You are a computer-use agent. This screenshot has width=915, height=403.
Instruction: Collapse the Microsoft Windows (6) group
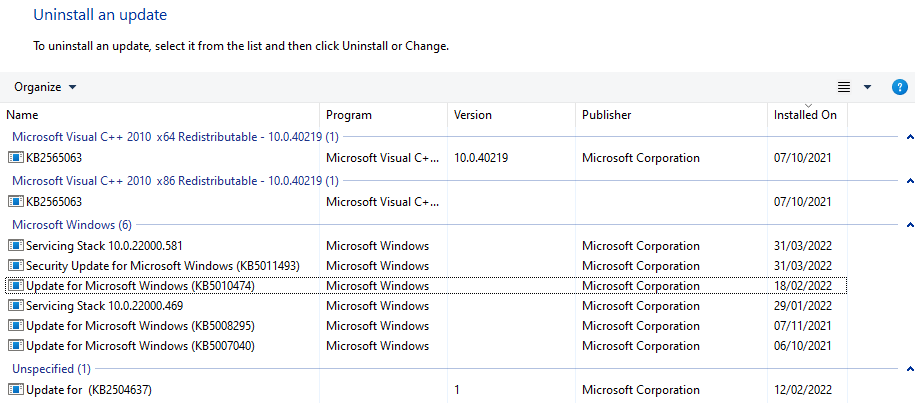(910, 225)
